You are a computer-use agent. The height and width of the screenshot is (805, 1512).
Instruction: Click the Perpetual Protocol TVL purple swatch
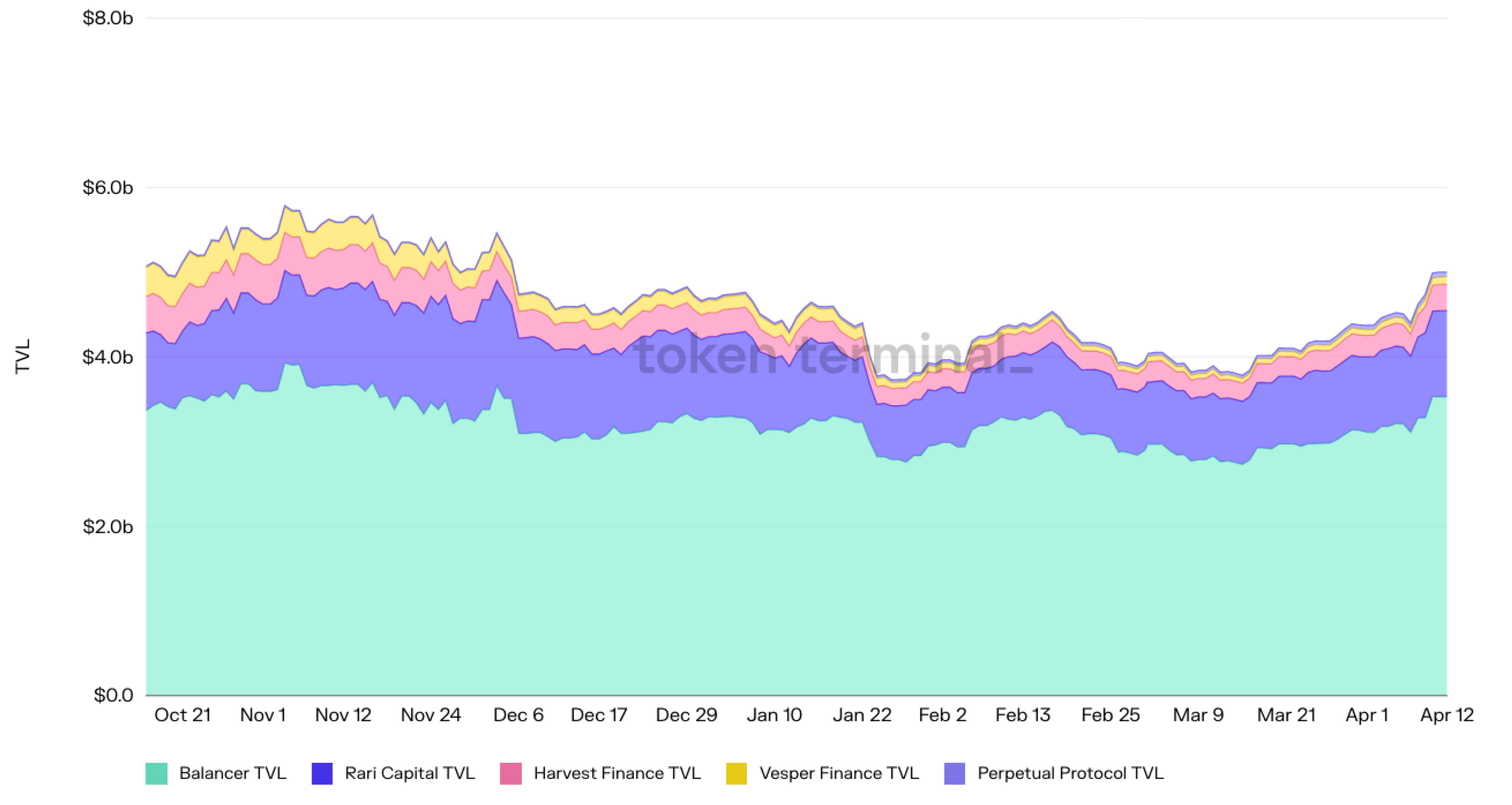tap(954, 774)
